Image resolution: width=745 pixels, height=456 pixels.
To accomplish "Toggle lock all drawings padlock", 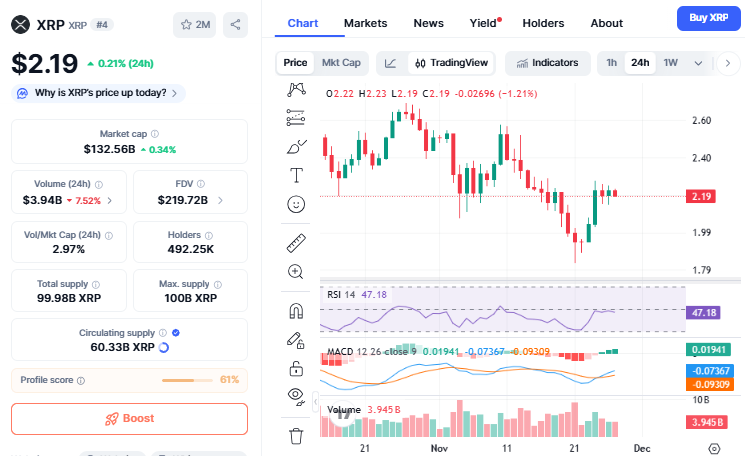I will pos(296,368).
